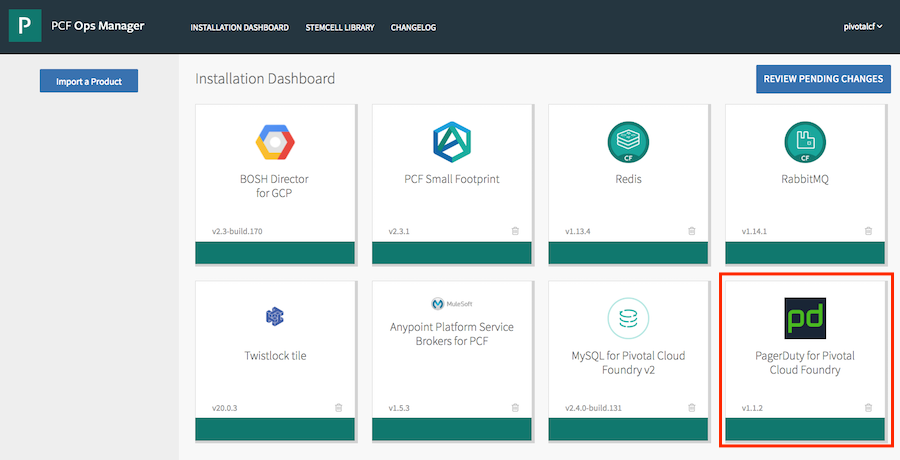Open the Stemcell Library page
The width and height of the screenshot is (900, 460).
[340, 27]
